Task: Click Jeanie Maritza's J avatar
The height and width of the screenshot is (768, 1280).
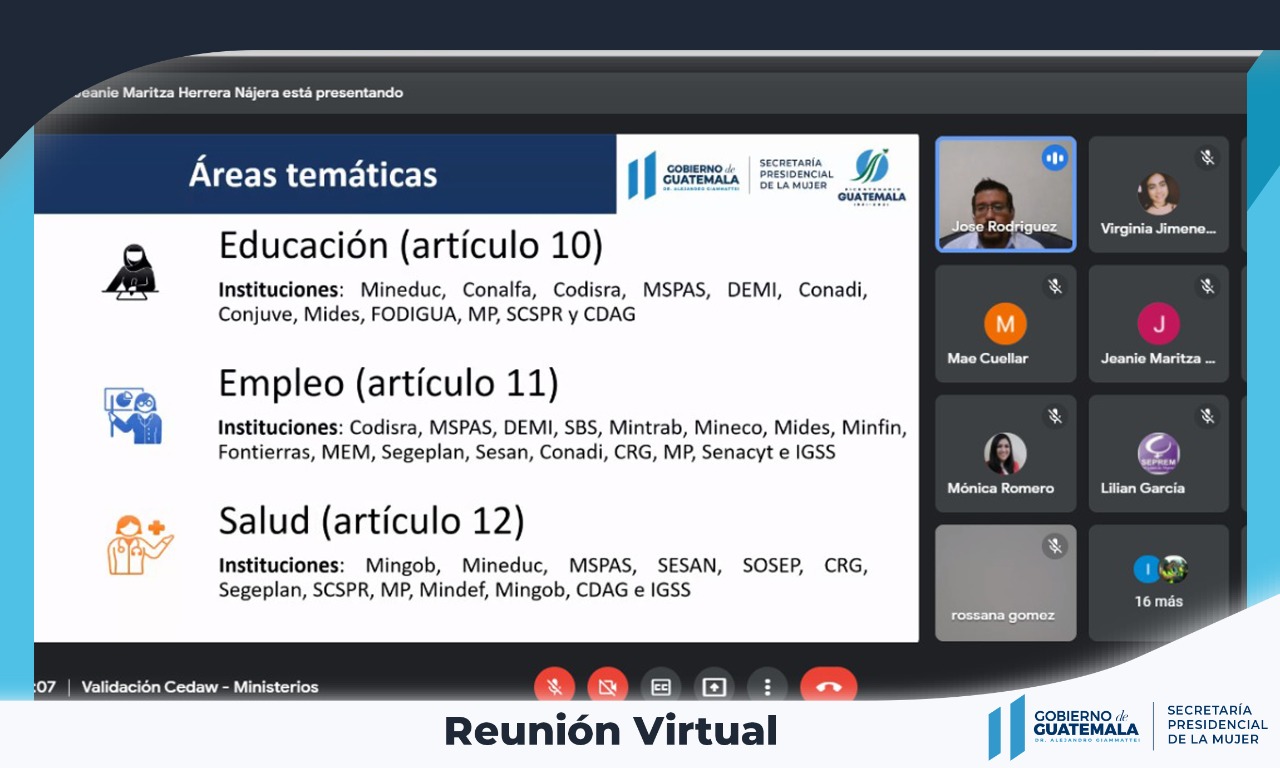Action: tap(1158, 324)
